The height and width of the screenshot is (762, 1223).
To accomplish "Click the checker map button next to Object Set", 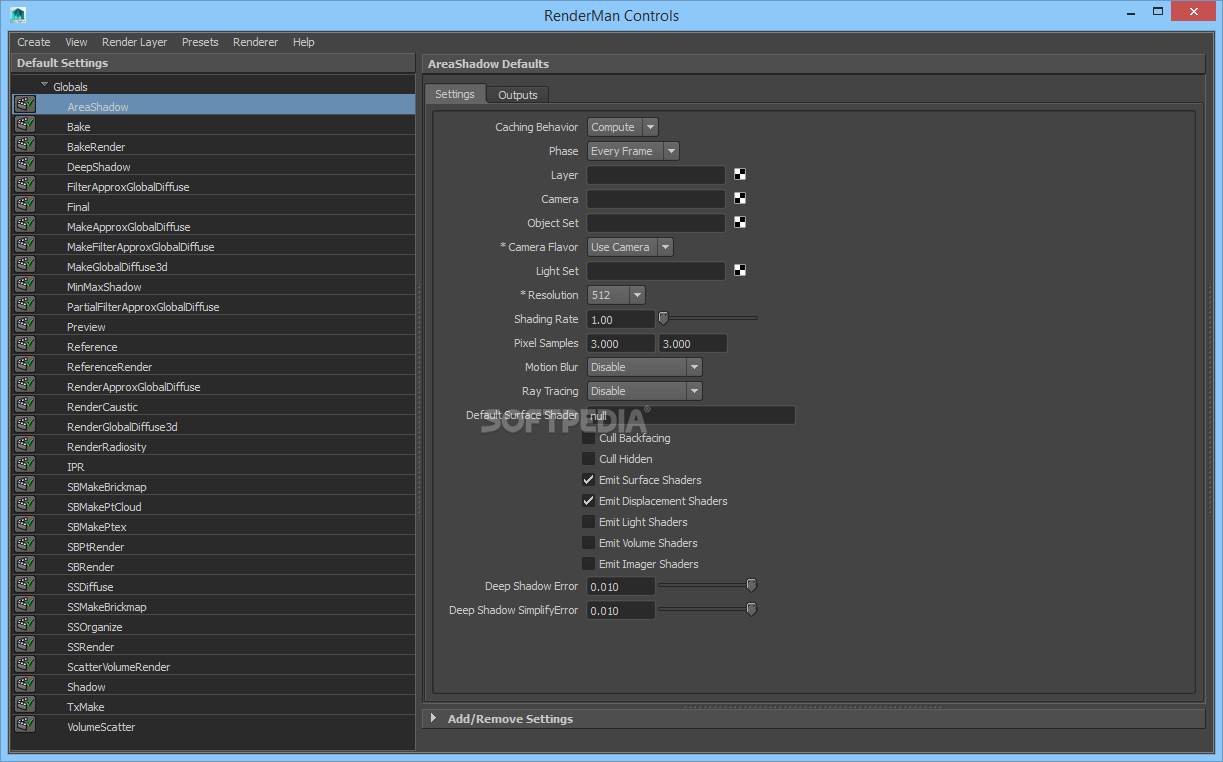I will click(740, 222).
